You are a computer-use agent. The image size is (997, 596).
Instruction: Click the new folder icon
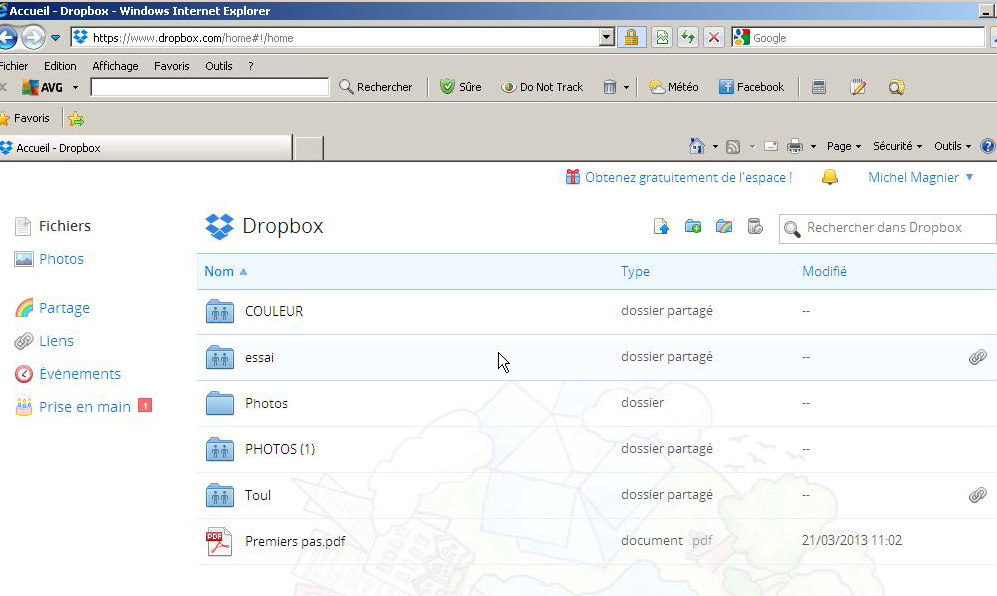coord(692,226)
